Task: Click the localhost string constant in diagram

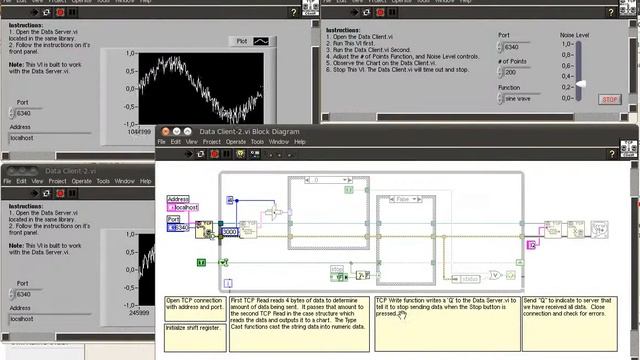Action: tap(183, 207)
